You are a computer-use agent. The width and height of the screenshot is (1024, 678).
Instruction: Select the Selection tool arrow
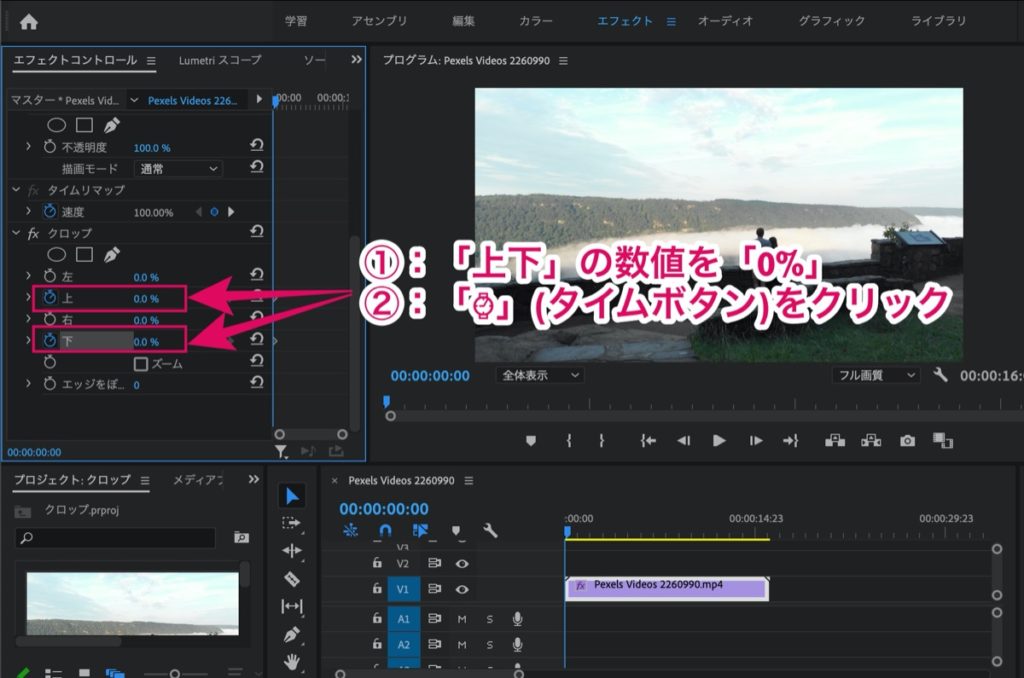(x=292, y=496)
